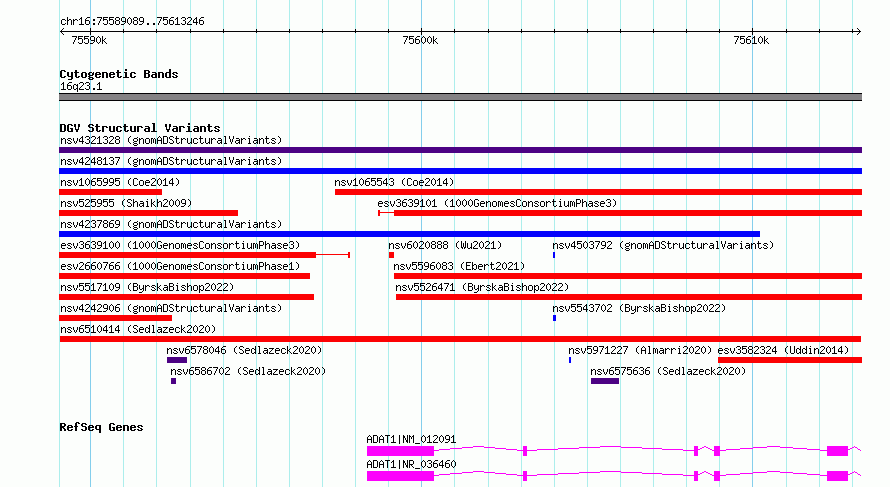Click the nsv6586702 (Sedlazeck2020) label
This screenshot has height=487, width=890.
(x=248, y=371)
